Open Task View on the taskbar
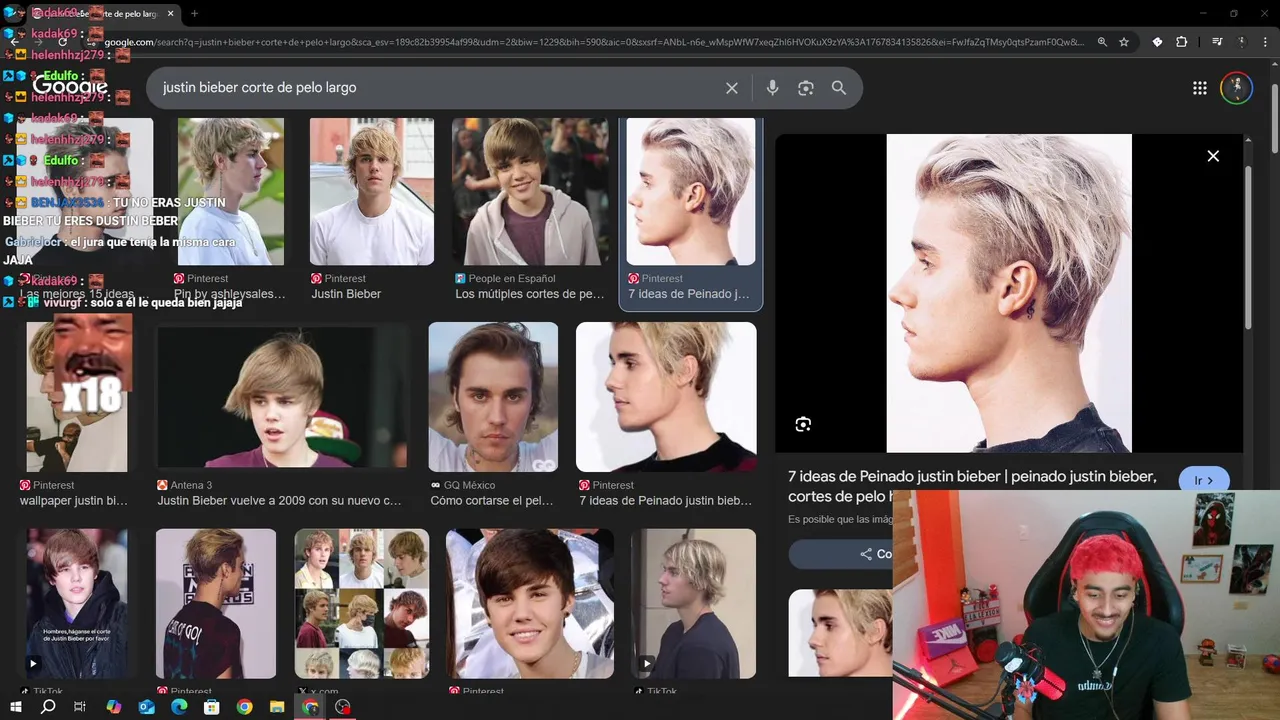This screenshot has width=1280, height=720. tap(80, 707)
